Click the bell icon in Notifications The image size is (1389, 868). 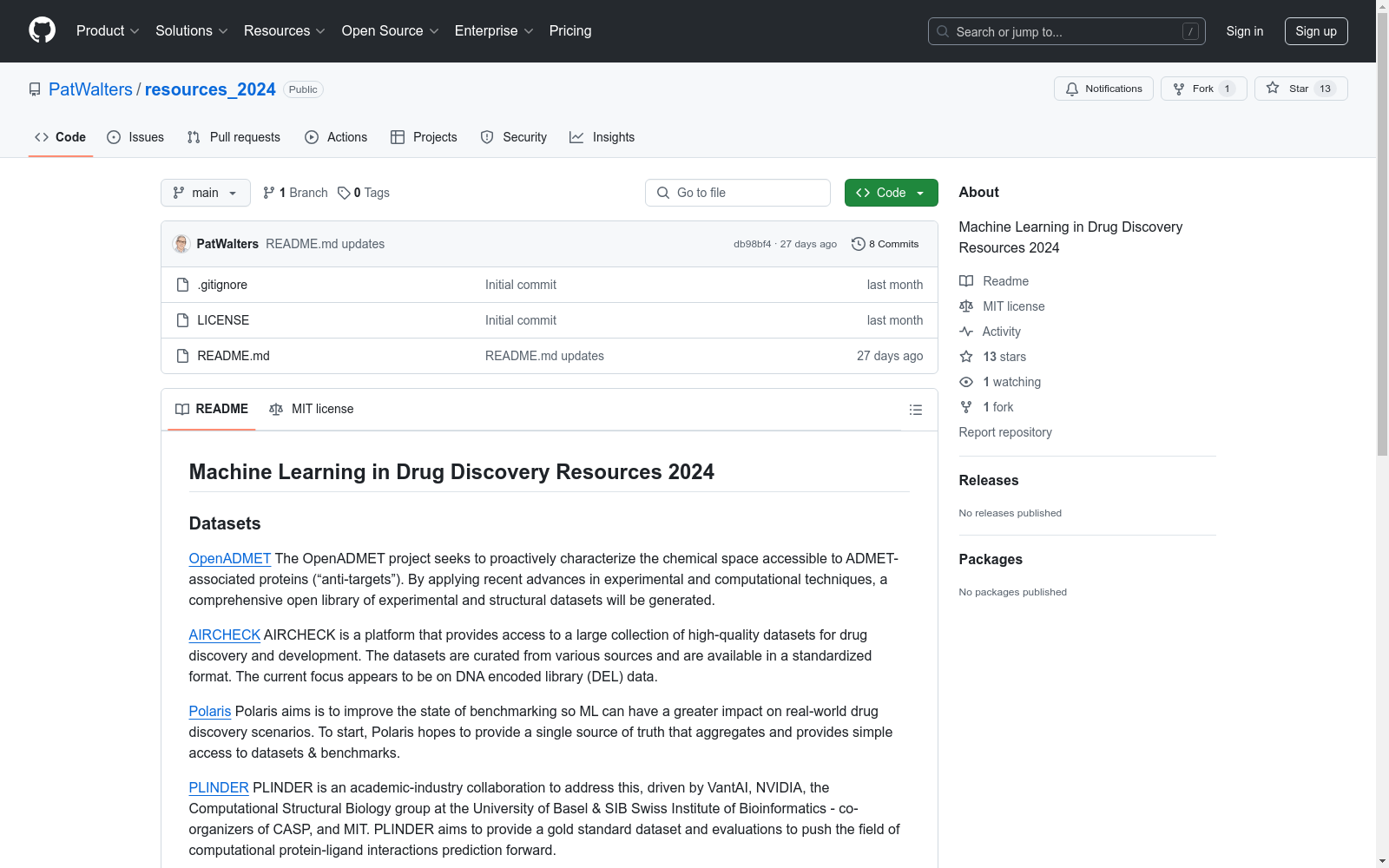coord(1072,89)
